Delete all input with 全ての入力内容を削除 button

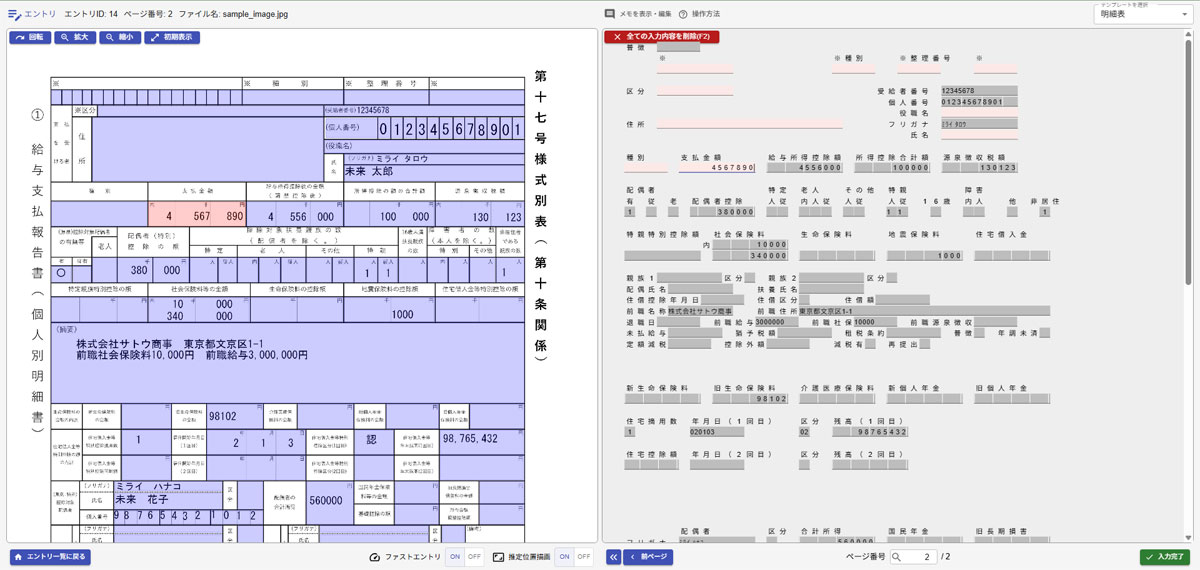661,37
